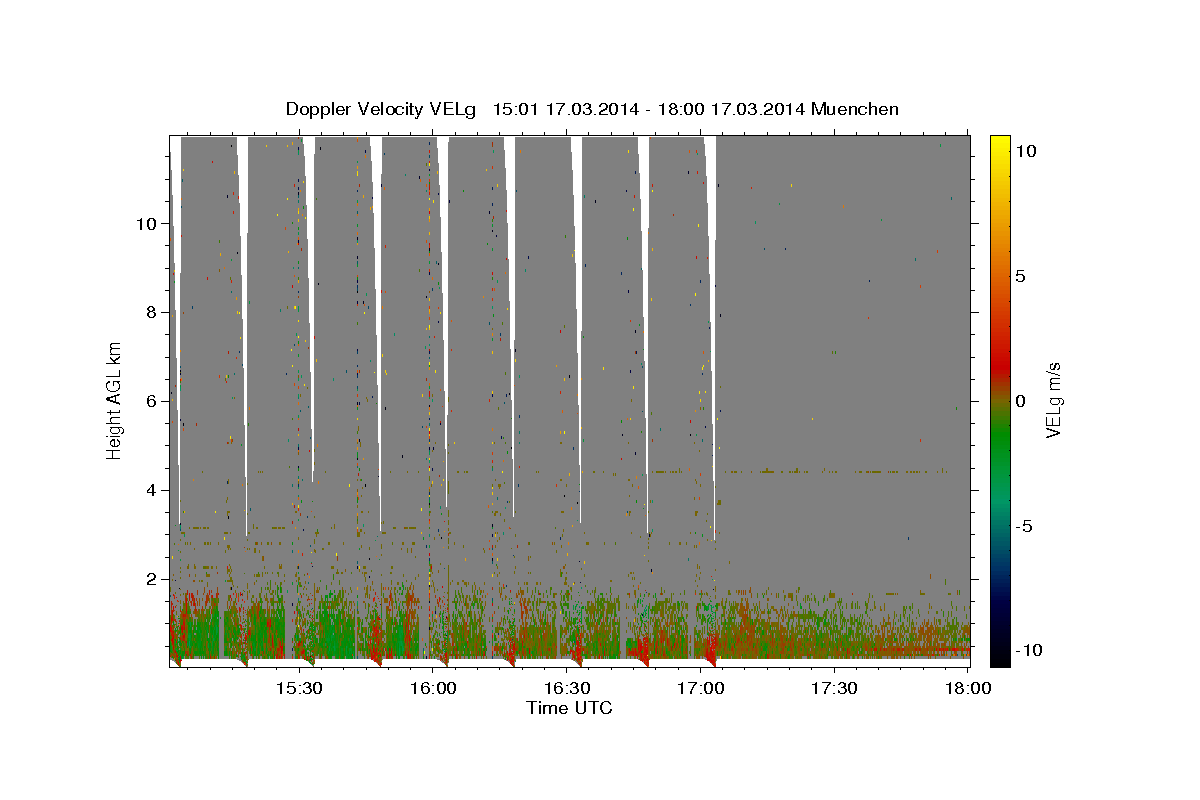Click the black bottom of the colorbar

point(1000,656)
